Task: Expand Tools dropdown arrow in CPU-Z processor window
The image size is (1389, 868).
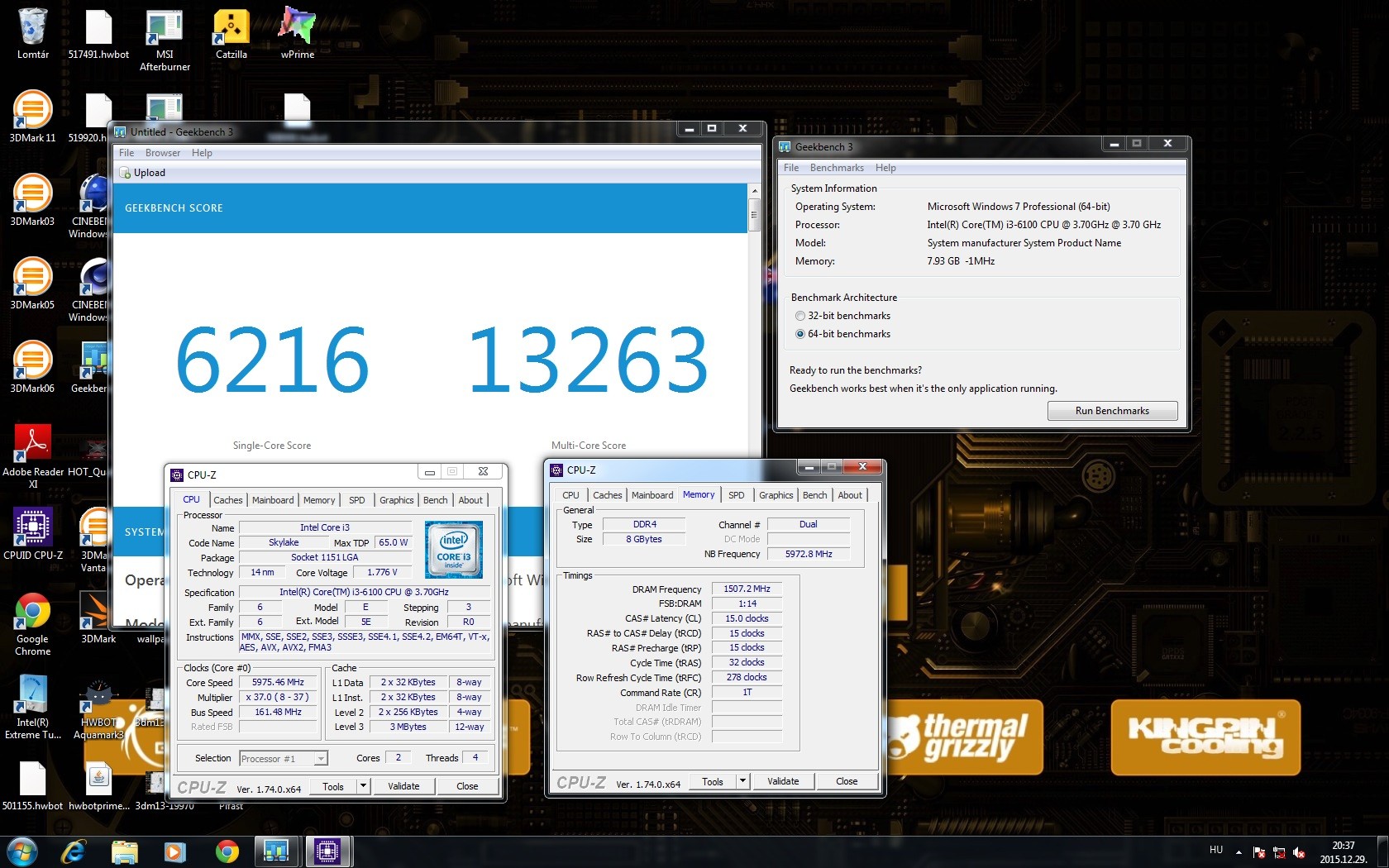Action: click(363, 786)
